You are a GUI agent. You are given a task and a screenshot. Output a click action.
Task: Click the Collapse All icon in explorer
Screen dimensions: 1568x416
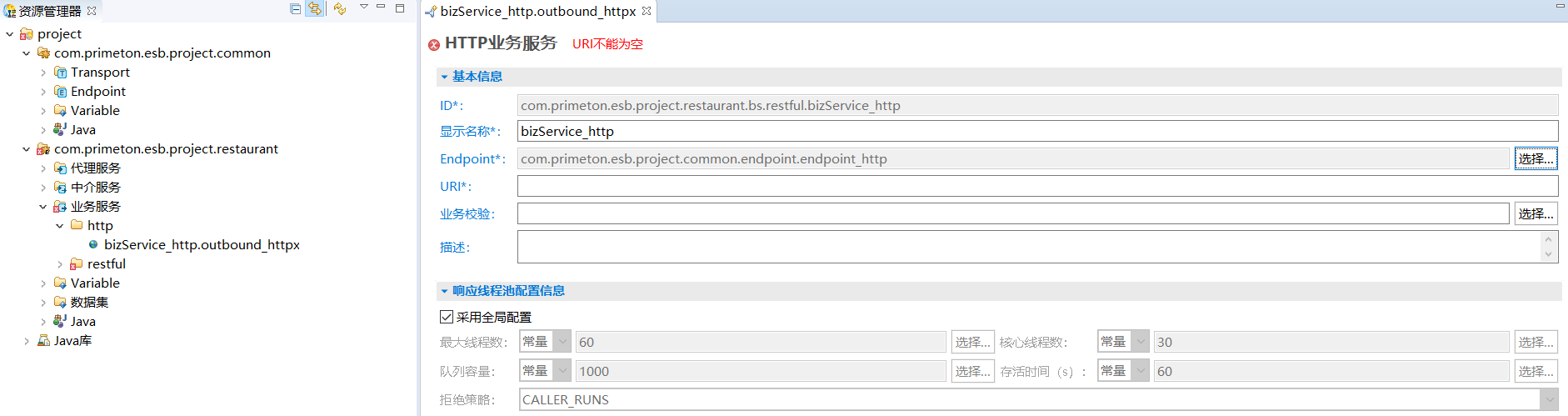coord(295,9)
